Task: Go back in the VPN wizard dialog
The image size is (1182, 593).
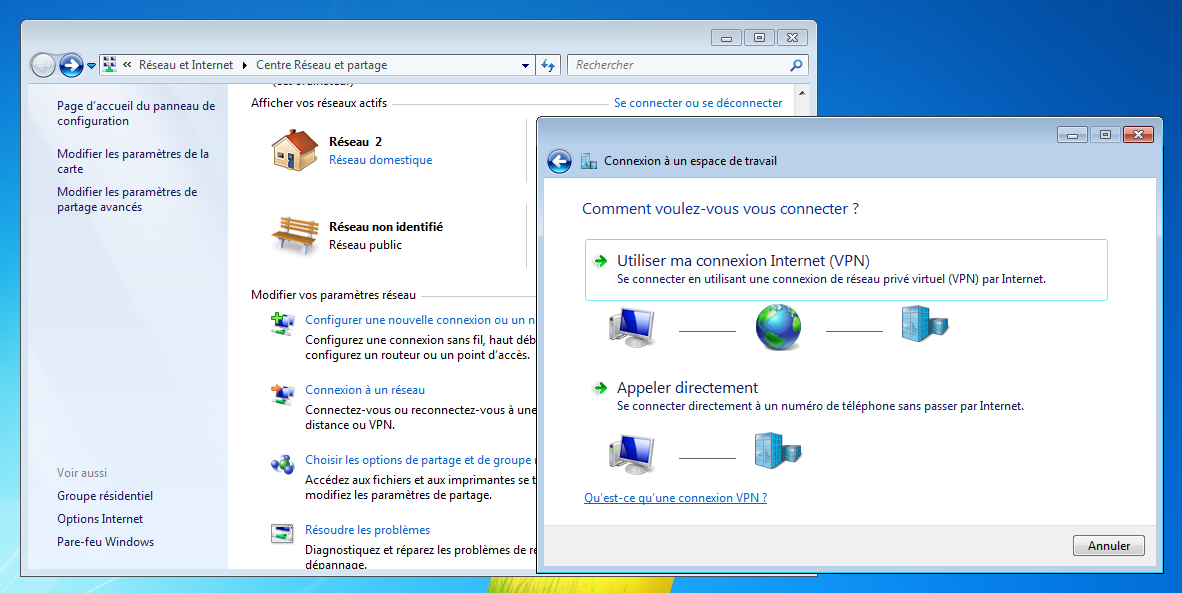Action: [559, 161]
